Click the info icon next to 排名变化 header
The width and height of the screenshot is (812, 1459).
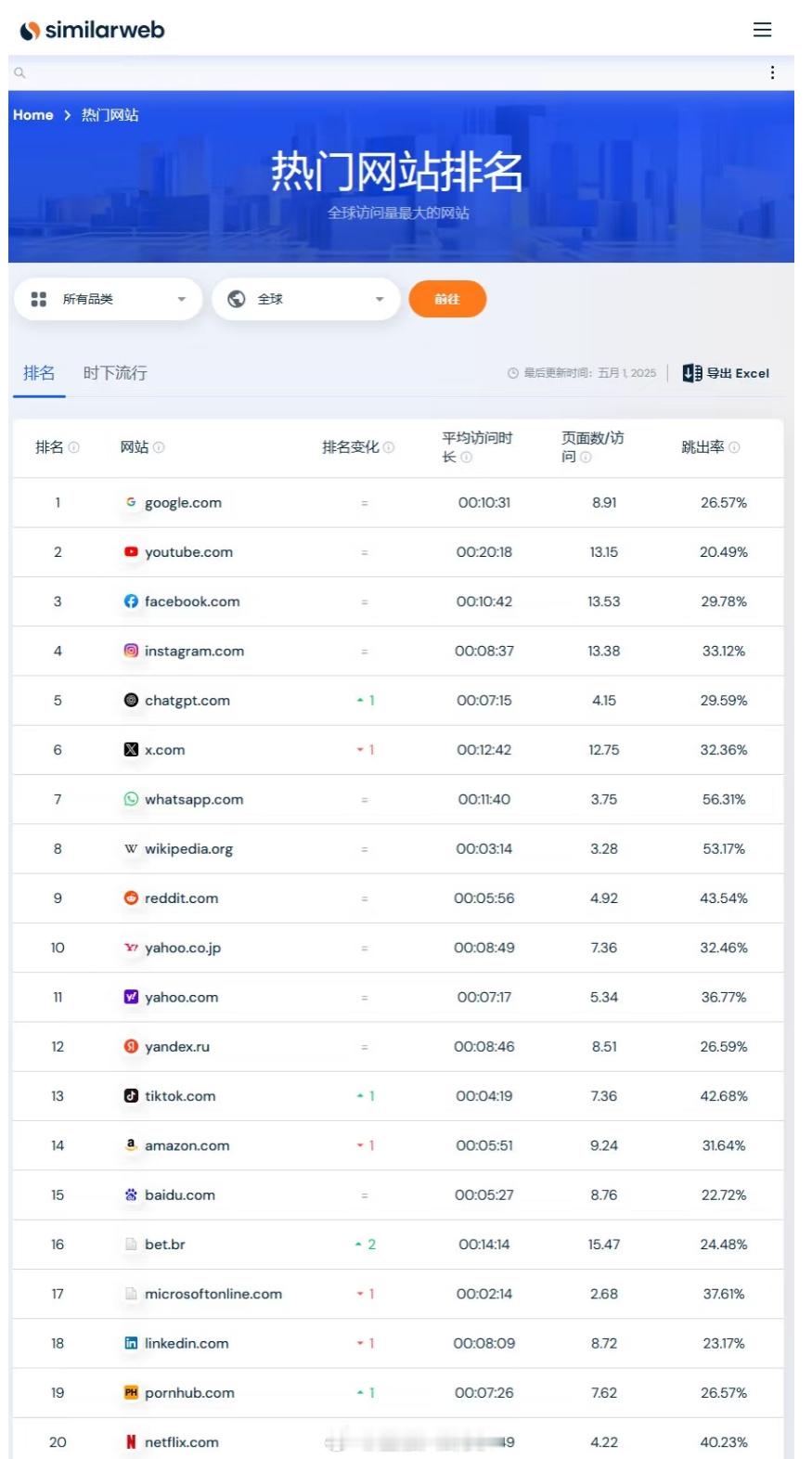(x=389, y=447)
